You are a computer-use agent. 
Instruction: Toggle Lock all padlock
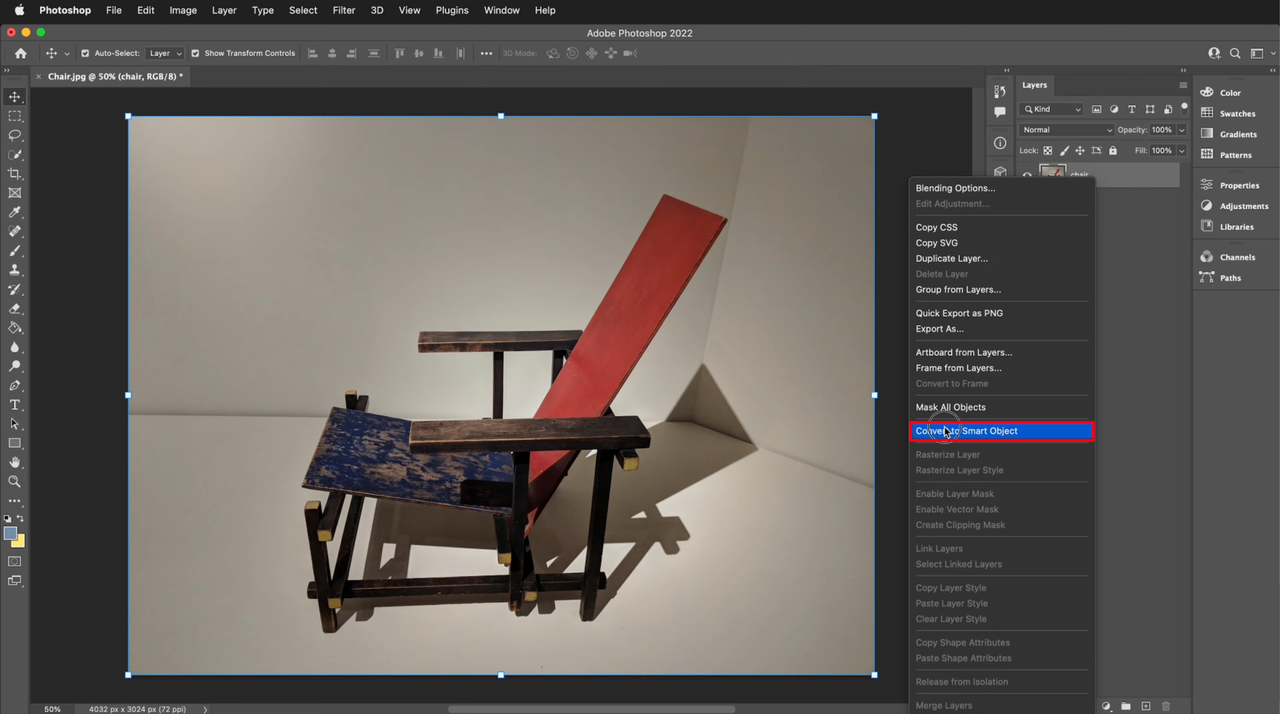pyautogui.click(x=1113, y=151)
